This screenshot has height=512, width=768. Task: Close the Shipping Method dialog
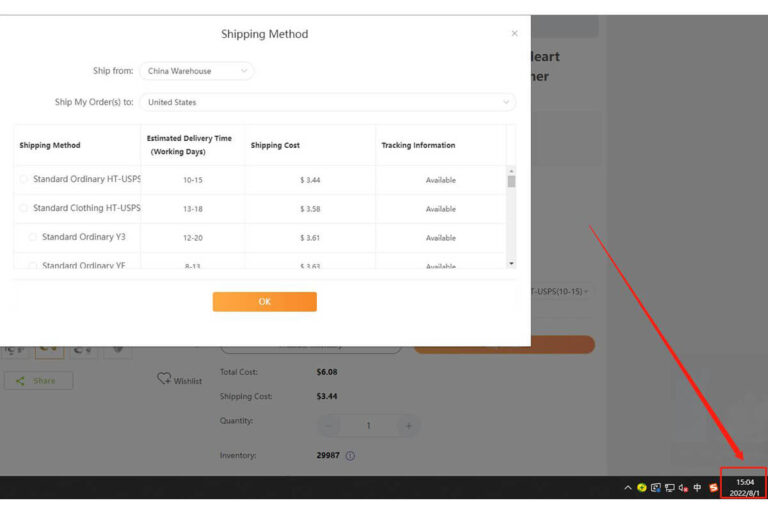(514, 33)
